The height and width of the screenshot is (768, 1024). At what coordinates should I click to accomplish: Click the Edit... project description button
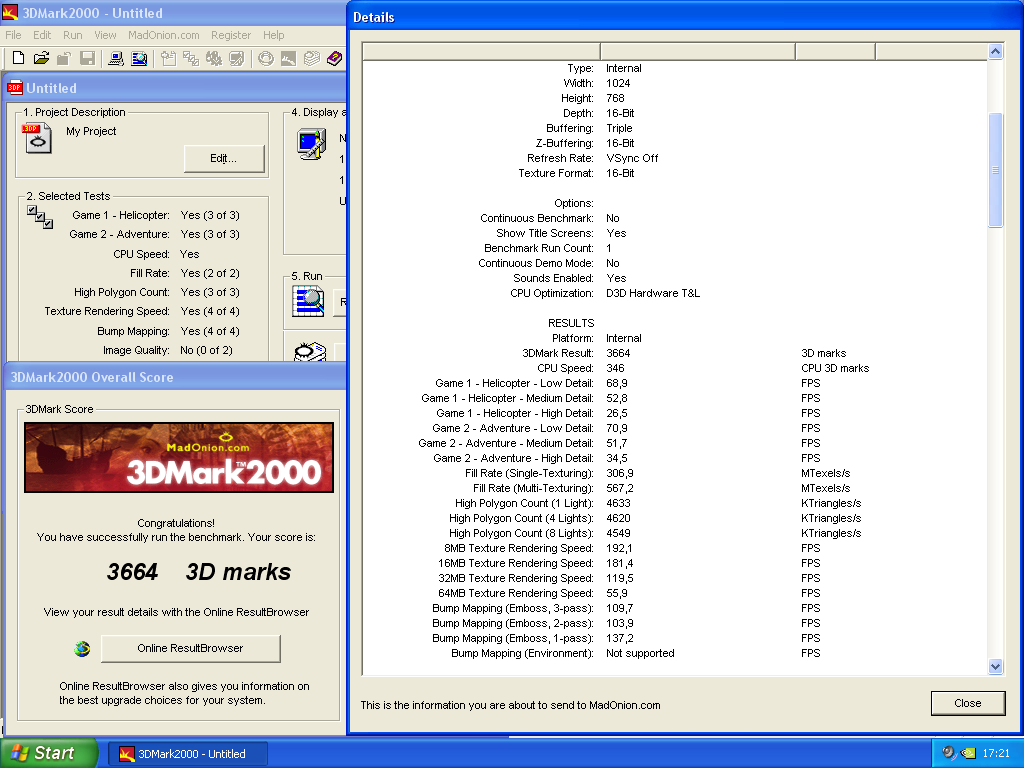[x=224, y=159]
